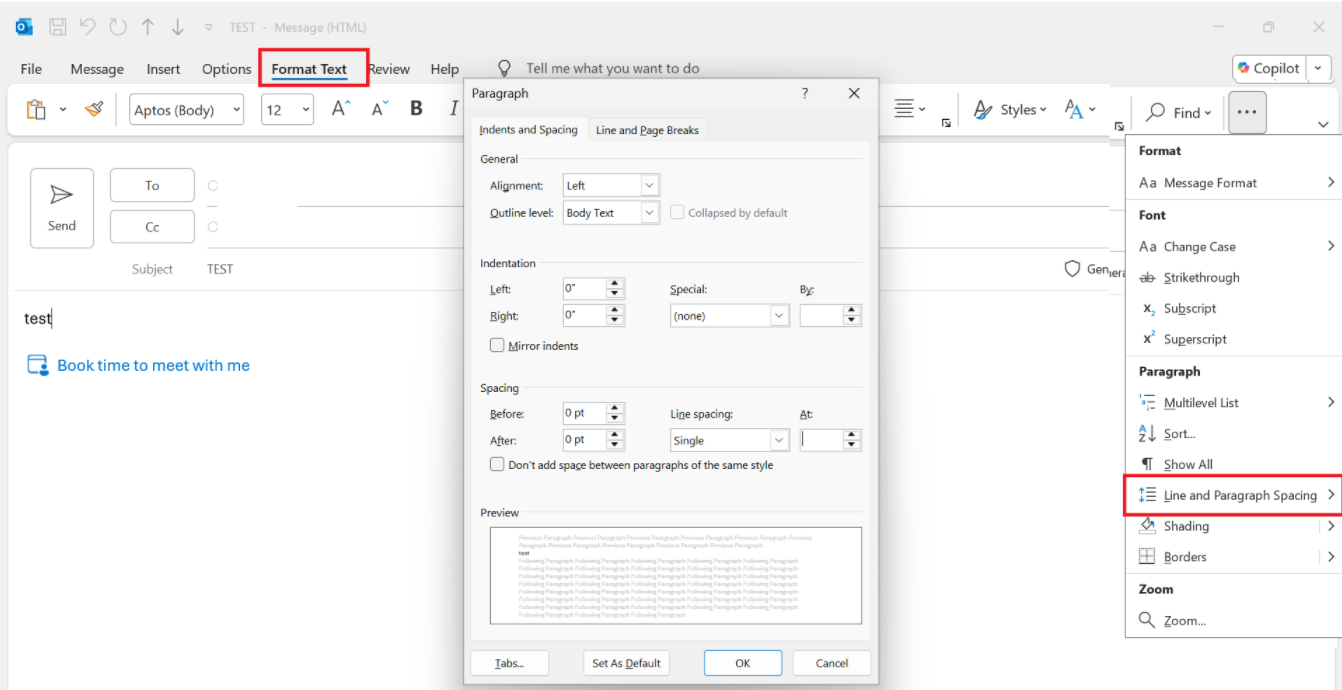Click the Spacing Before value field

tap(584, 413)
